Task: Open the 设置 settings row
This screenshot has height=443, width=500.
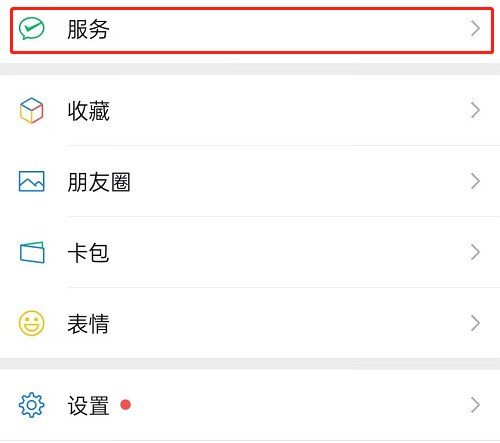Action: click(250, 405)
